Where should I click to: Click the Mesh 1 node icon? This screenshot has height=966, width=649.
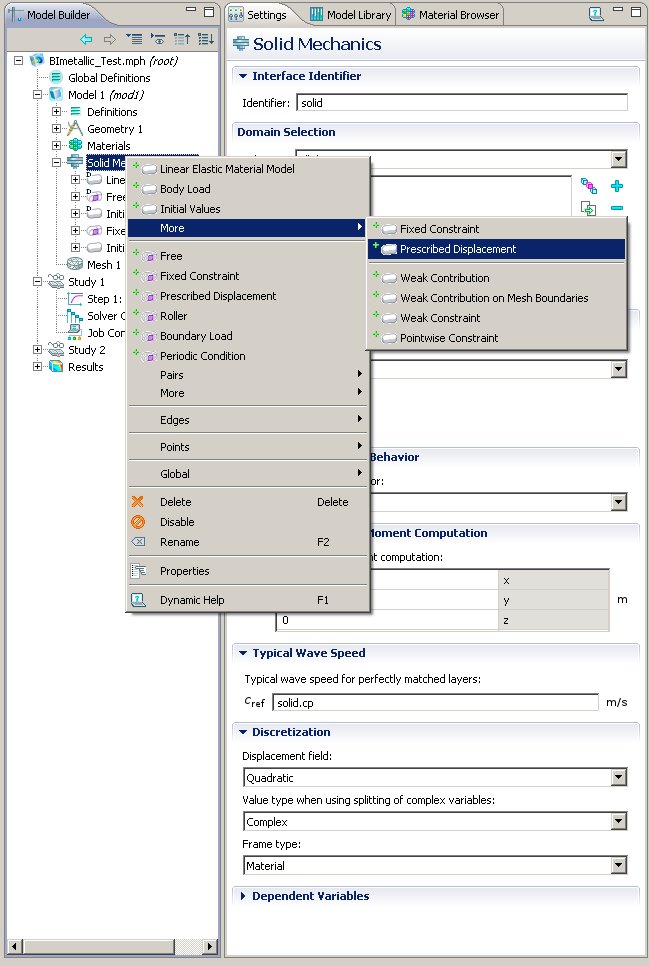coord(74,265)
